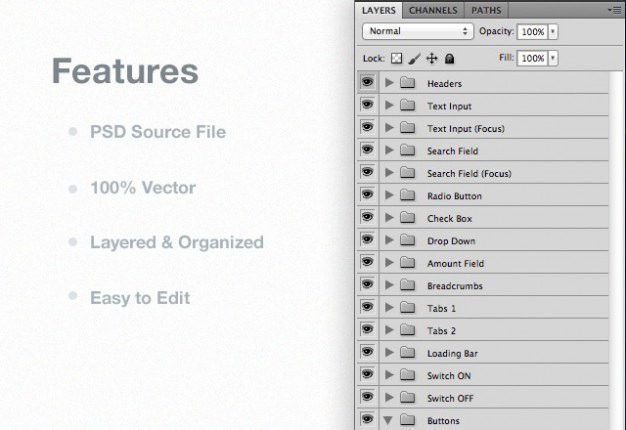
Task: Click the Easy to Edit text
Action: click(x=140, y=298)
